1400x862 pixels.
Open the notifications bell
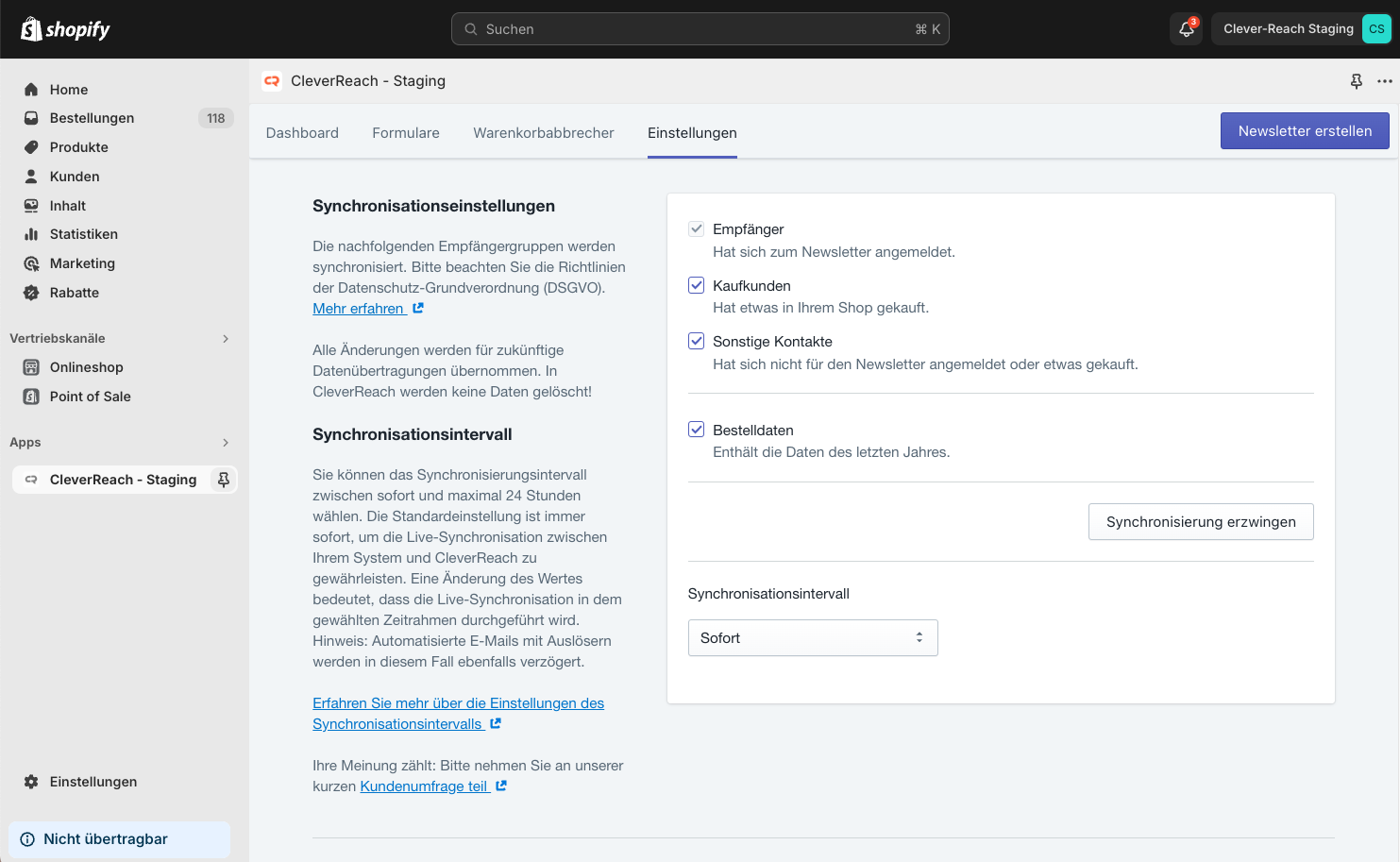tap(1187, 29)
